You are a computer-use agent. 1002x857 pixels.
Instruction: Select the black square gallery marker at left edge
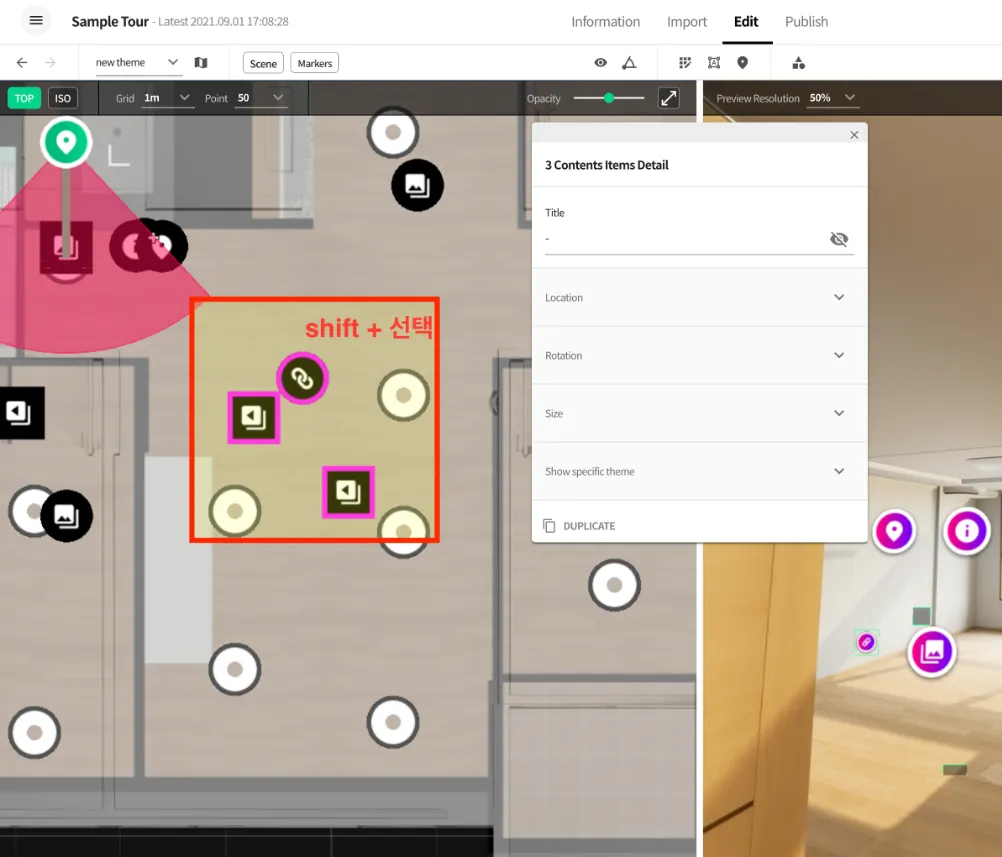[21, 413]
